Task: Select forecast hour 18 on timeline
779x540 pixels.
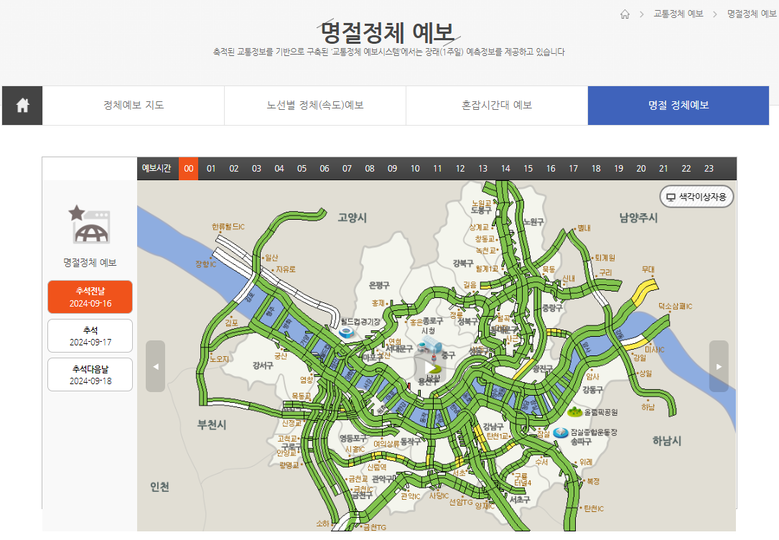Action: [x=596, y=169]
